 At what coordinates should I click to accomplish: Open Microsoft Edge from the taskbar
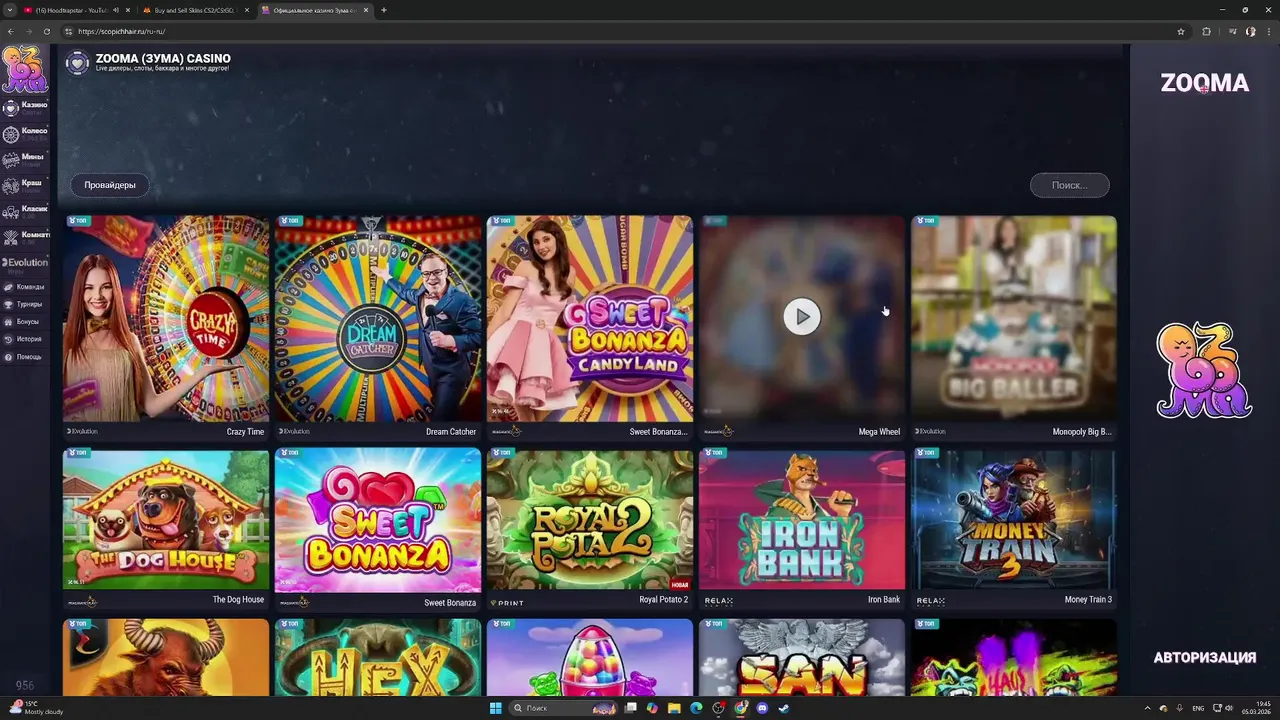click(x=697, y=708)
